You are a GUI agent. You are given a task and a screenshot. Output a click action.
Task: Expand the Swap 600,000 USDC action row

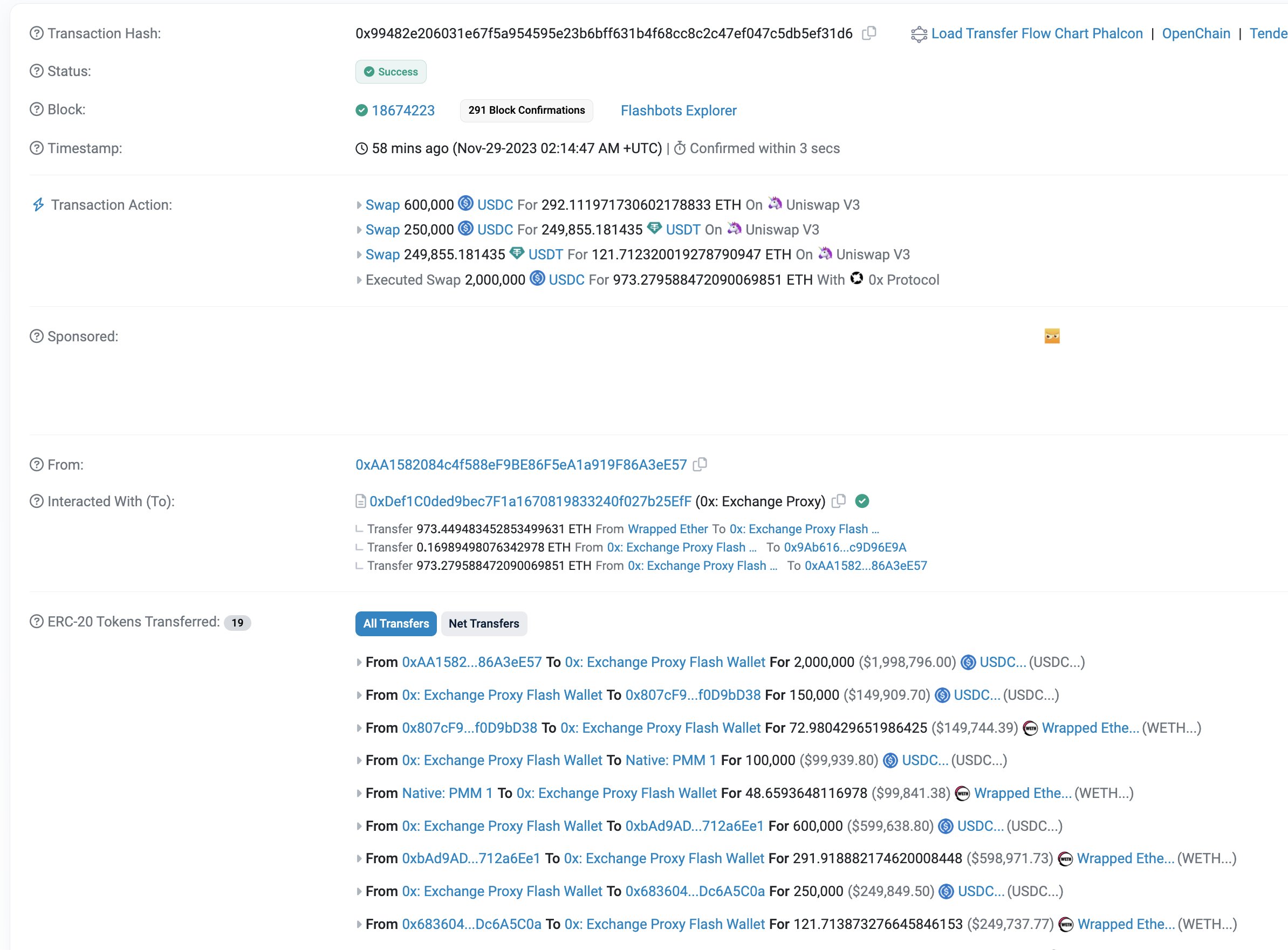tap(359, 205)
